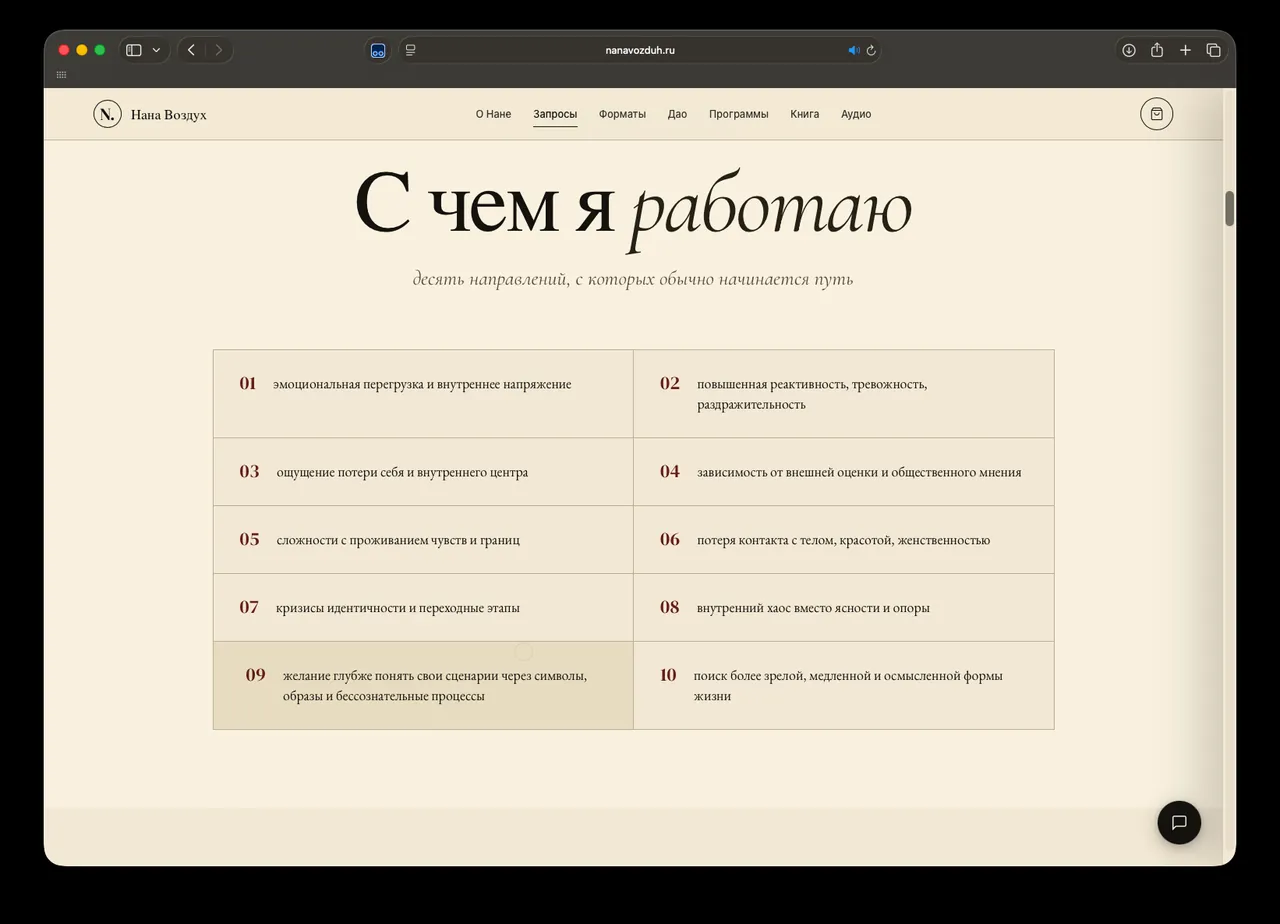Image resolution: width=1280 pixels, height=924 pixels.
Task: Open the Форматы menu item
Action: coord(622,114)
